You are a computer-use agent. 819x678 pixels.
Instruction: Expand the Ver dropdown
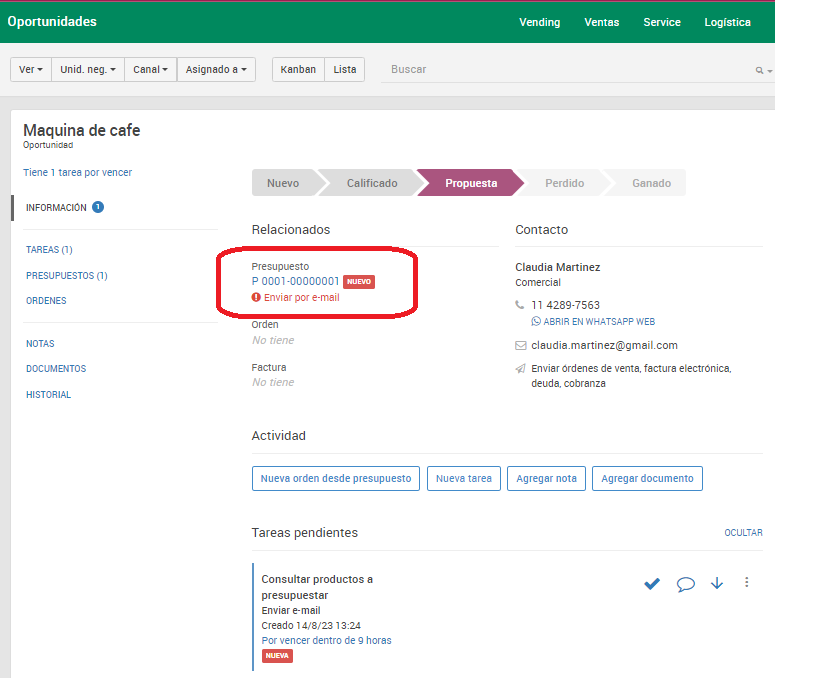(31, 69)
